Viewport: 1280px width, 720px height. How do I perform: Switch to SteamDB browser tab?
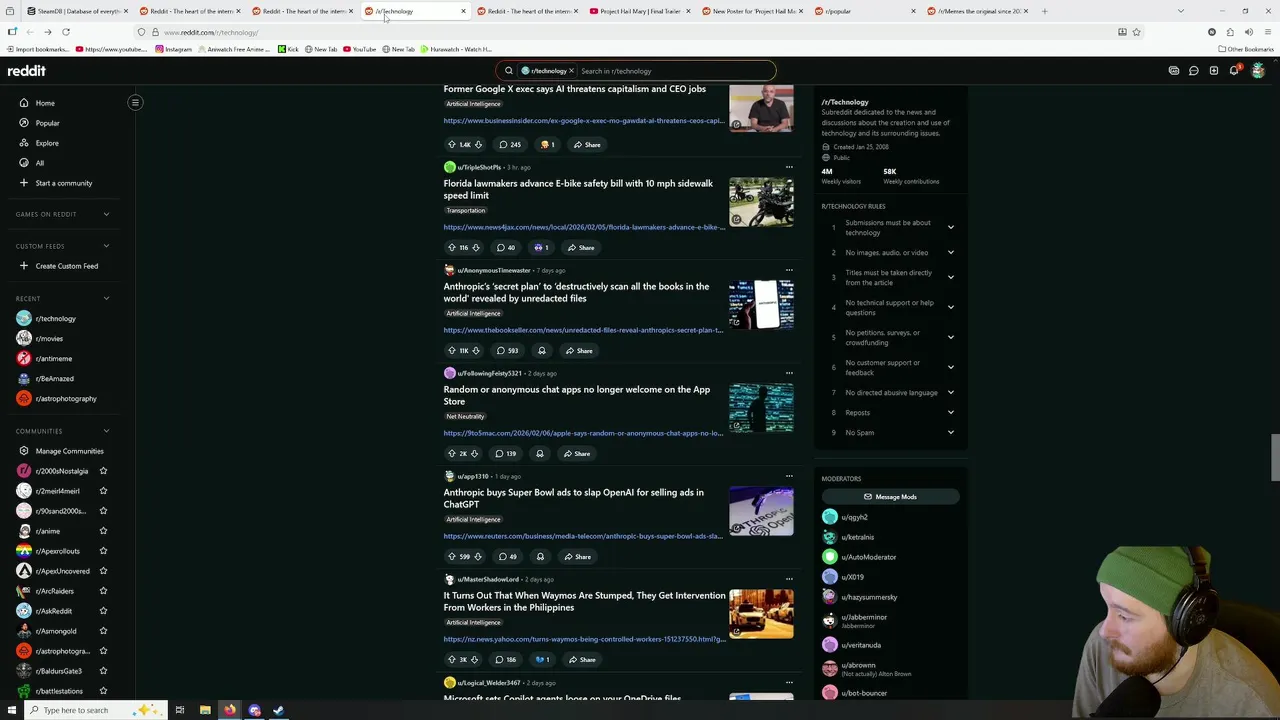tap(78, 11)
